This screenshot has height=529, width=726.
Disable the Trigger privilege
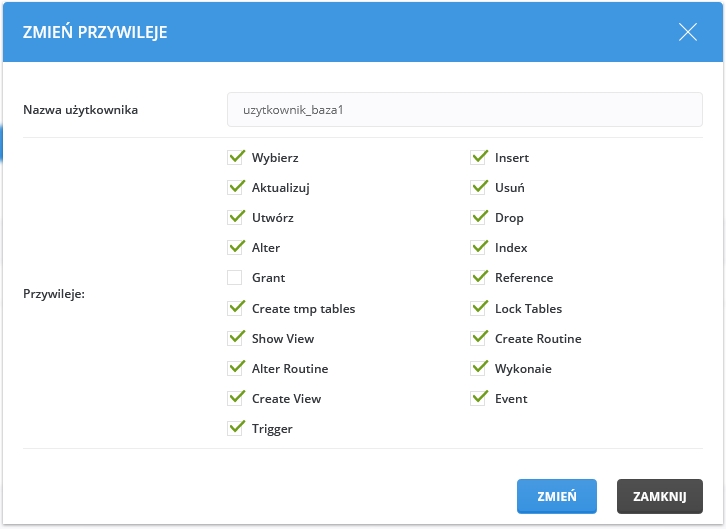click(235, 429)
